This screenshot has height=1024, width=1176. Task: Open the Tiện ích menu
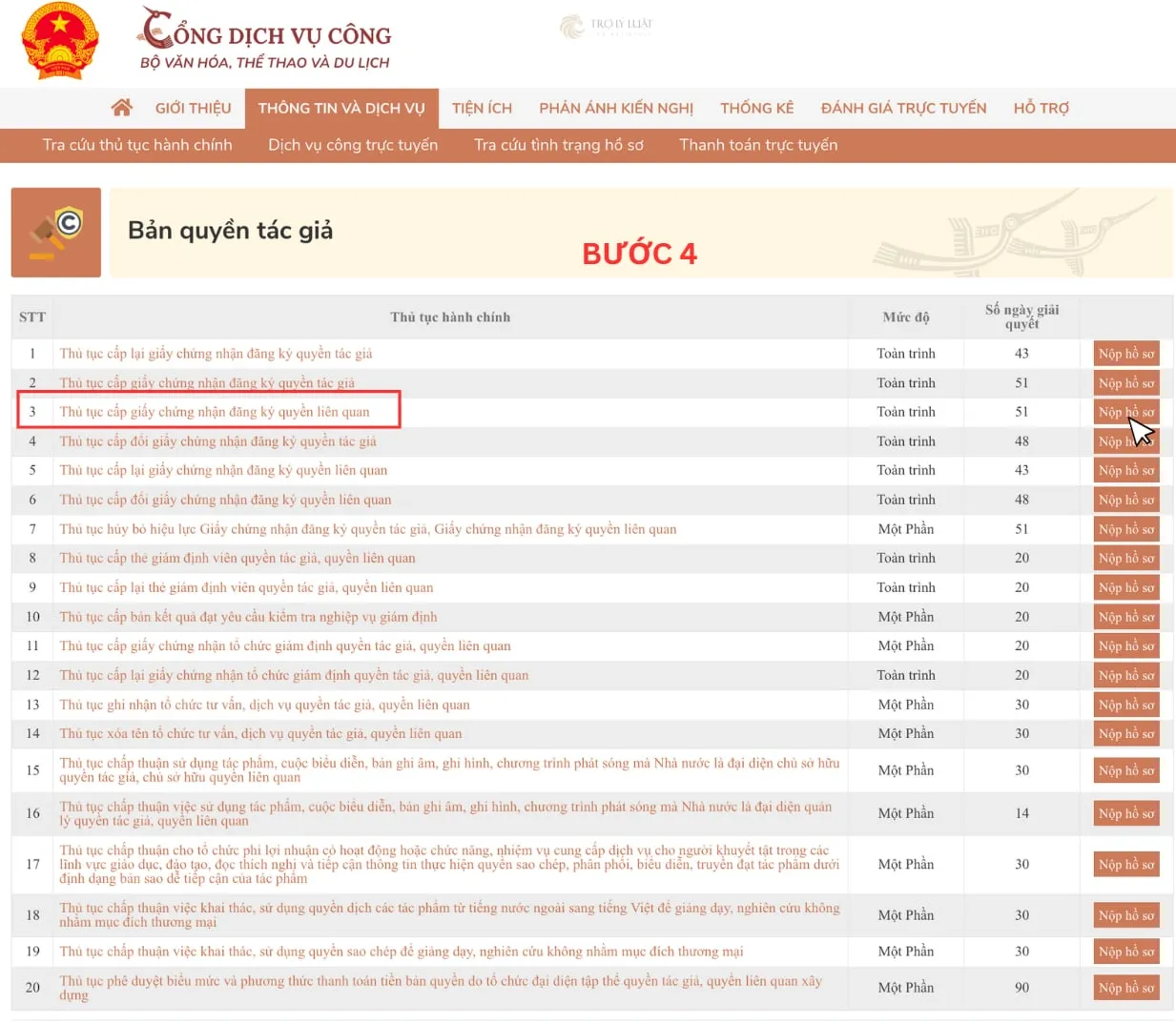pos(482,108)
